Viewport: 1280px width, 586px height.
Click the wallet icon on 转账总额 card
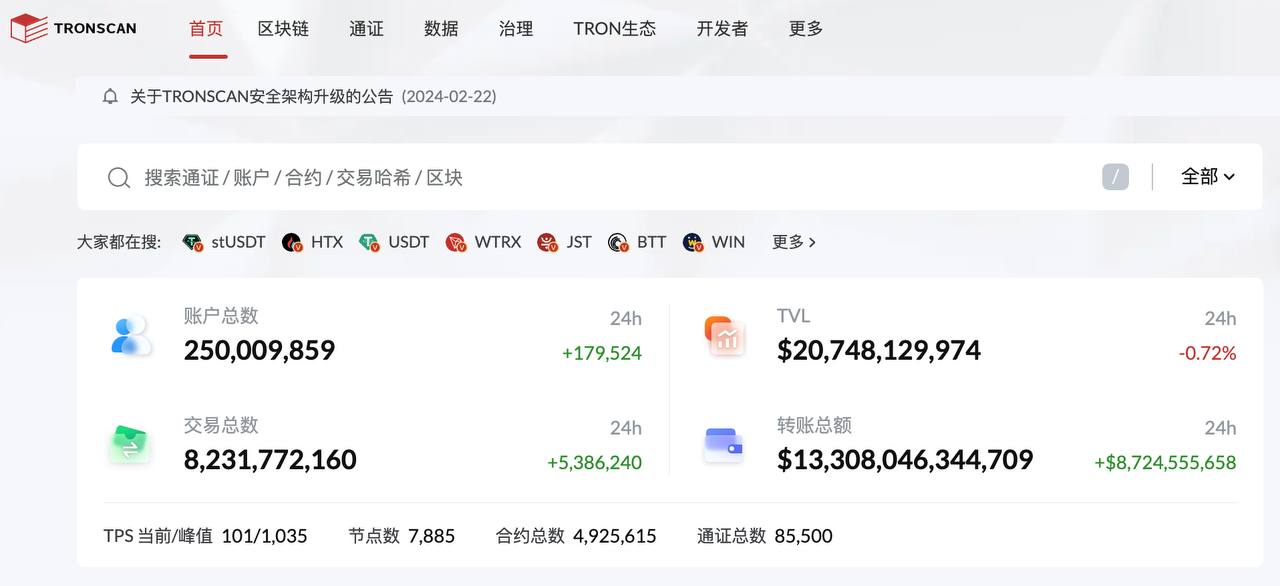click(724, 444)
